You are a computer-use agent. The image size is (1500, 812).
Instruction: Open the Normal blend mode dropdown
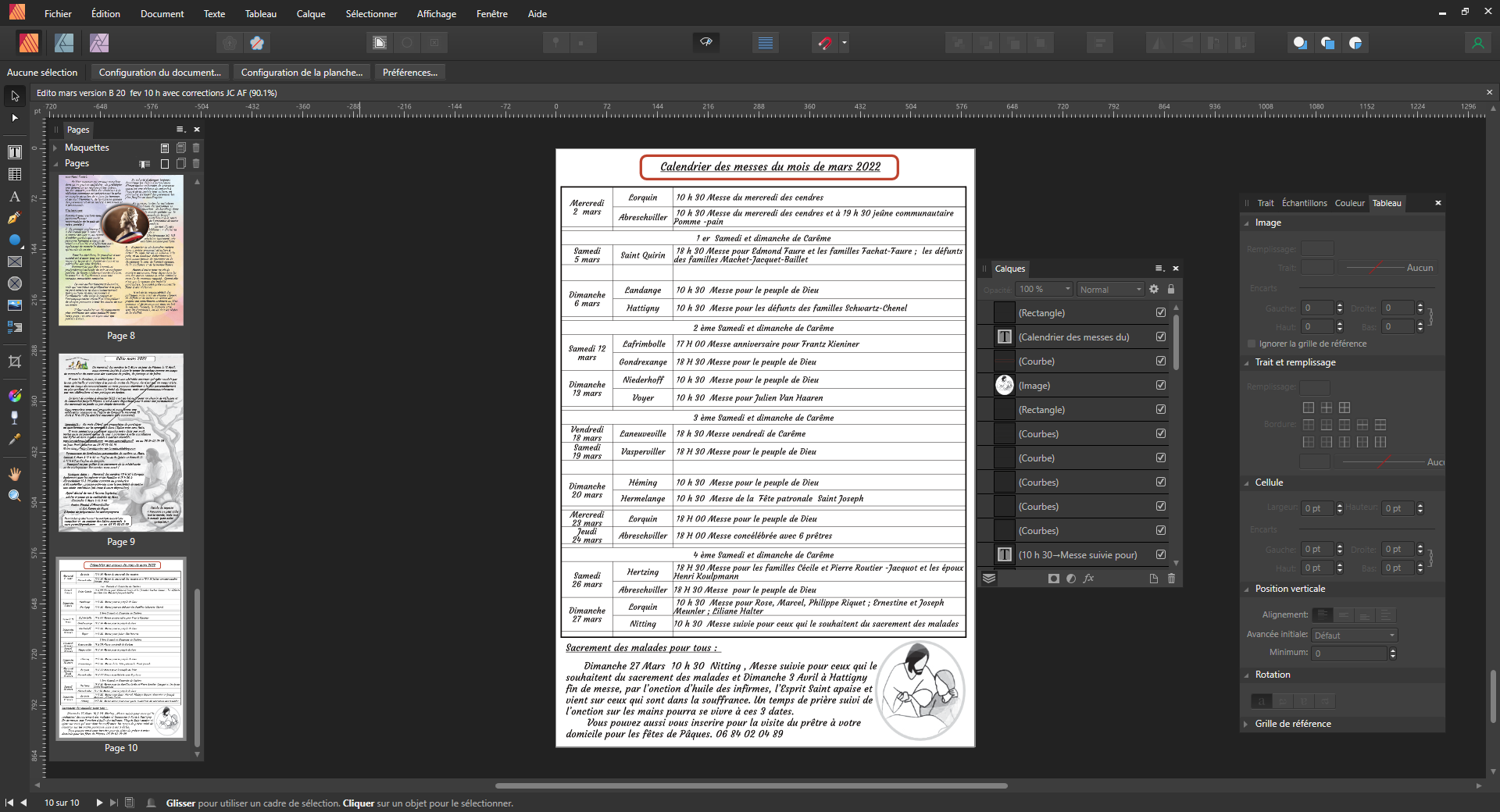[x=1110, y=289]
